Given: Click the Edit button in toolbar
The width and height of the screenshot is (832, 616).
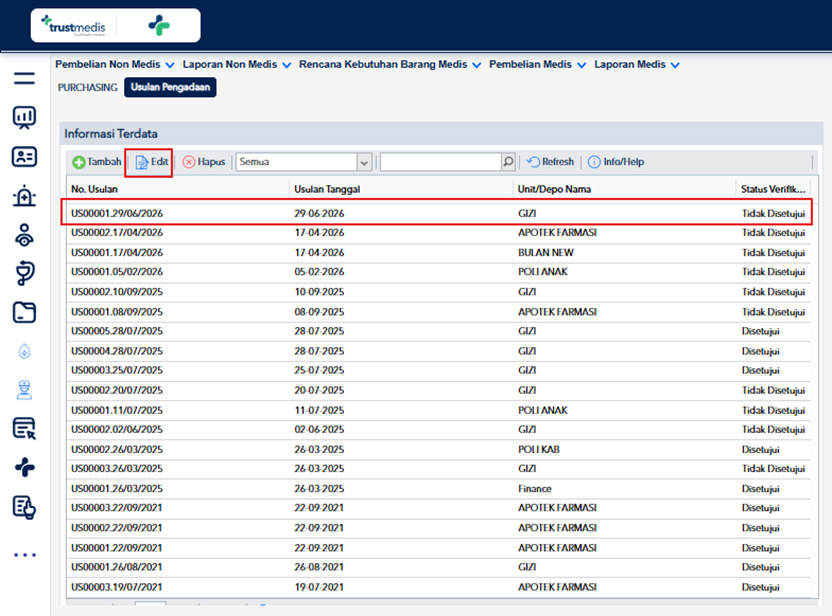Looking at the screenshot, I should point(152,162).
